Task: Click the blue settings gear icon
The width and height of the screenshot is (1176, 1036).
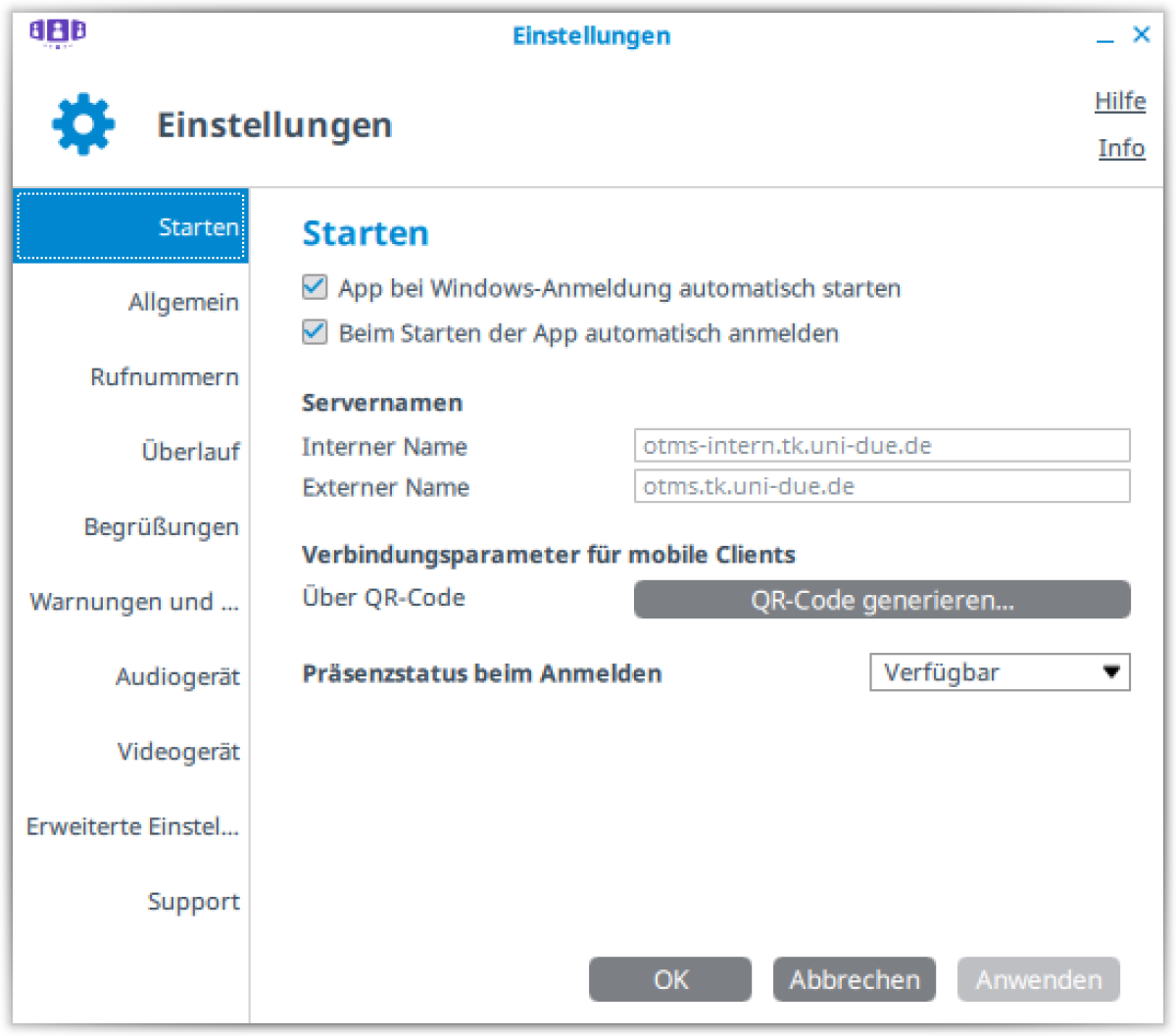Action: (x=83, y=124)
